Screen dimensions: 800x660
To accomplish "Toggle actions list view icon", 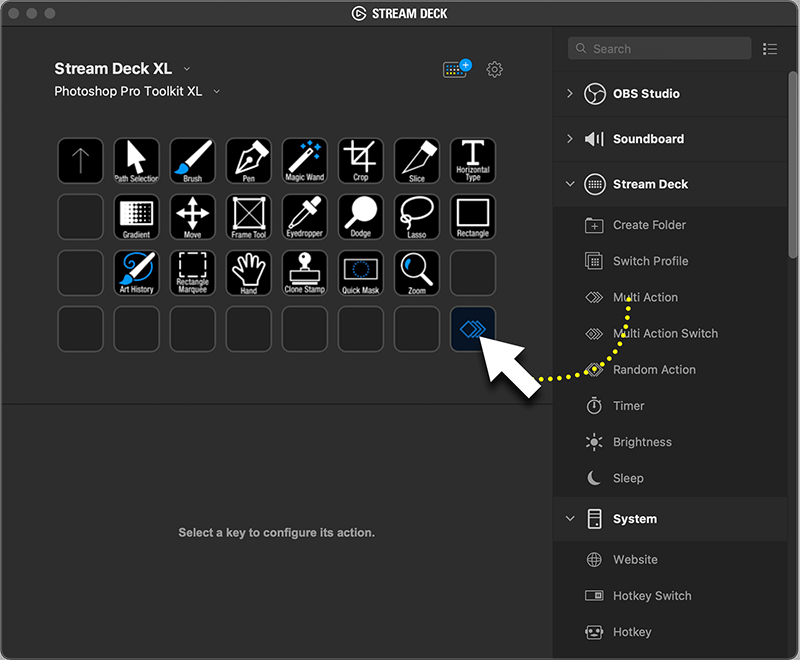I will 770,49.
